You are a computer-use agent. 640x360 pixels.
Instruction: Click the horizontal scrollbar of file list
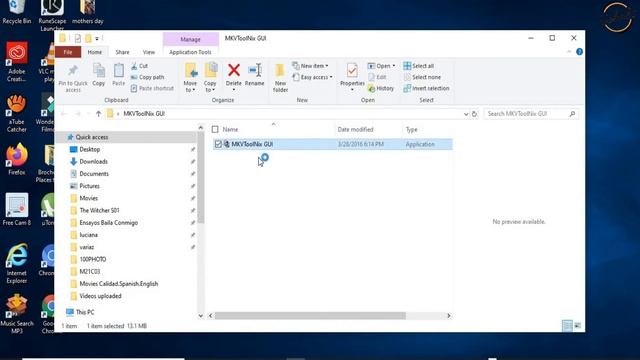310,316
